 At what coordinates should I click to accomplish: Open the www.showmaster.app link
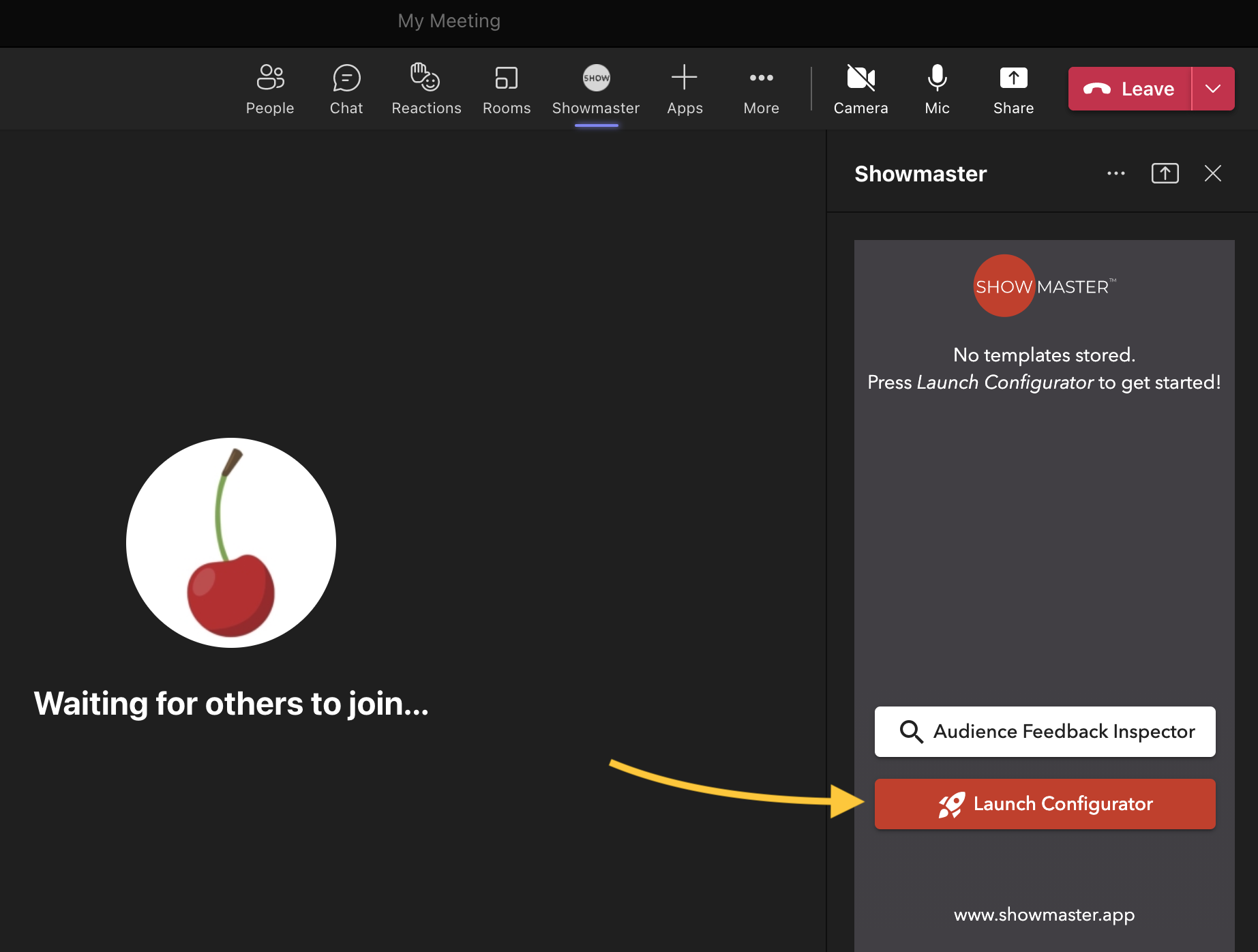[1044, 914]
